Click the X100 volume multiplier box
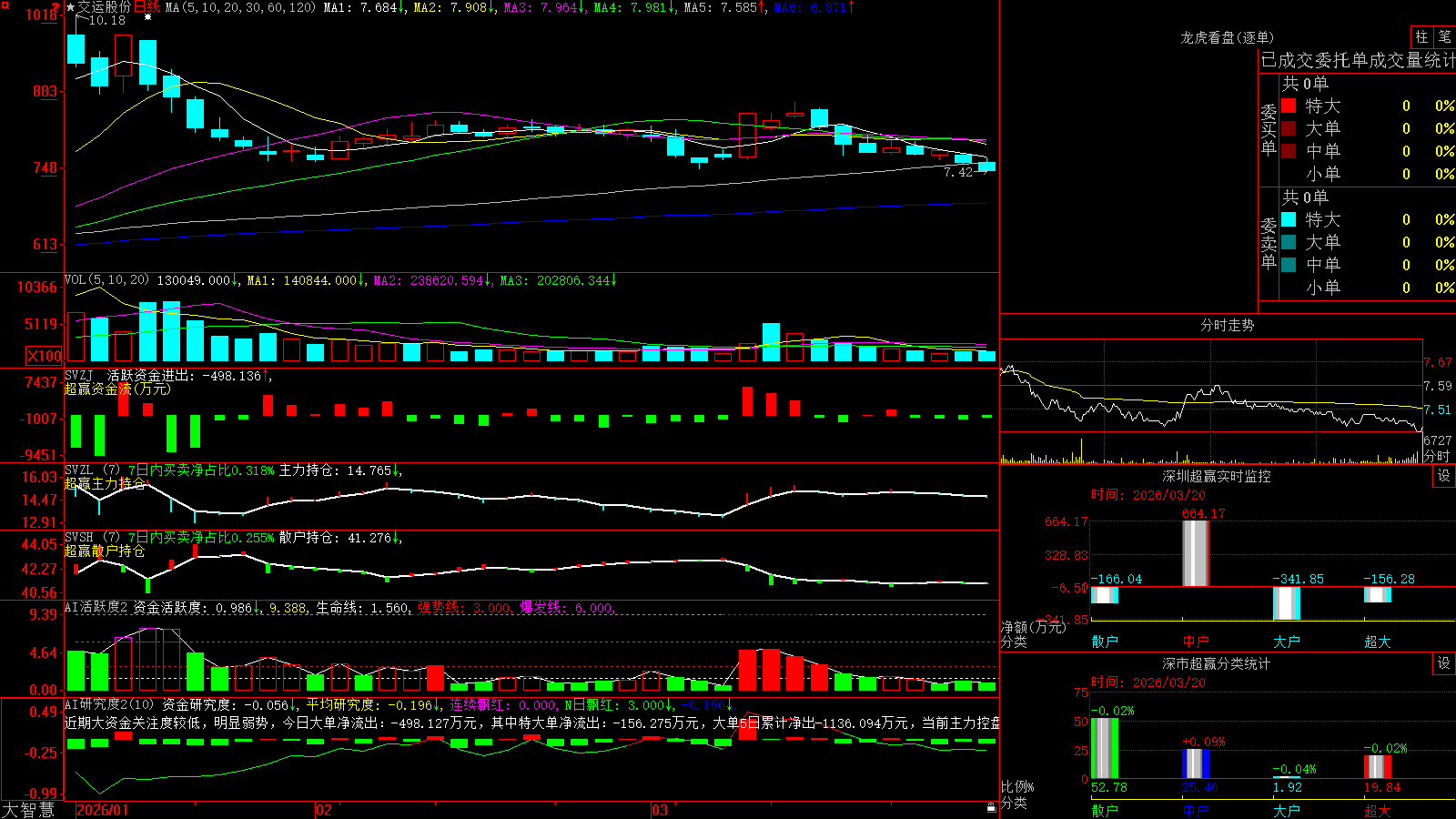This screenshot has height=819, width=1456. coord(45,356)
